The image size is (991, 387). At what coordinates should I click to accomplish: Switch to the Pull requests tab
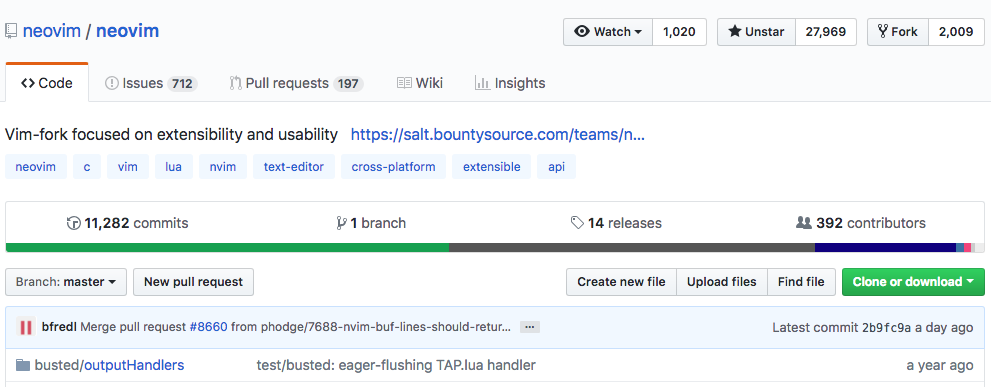click(296, 83)
